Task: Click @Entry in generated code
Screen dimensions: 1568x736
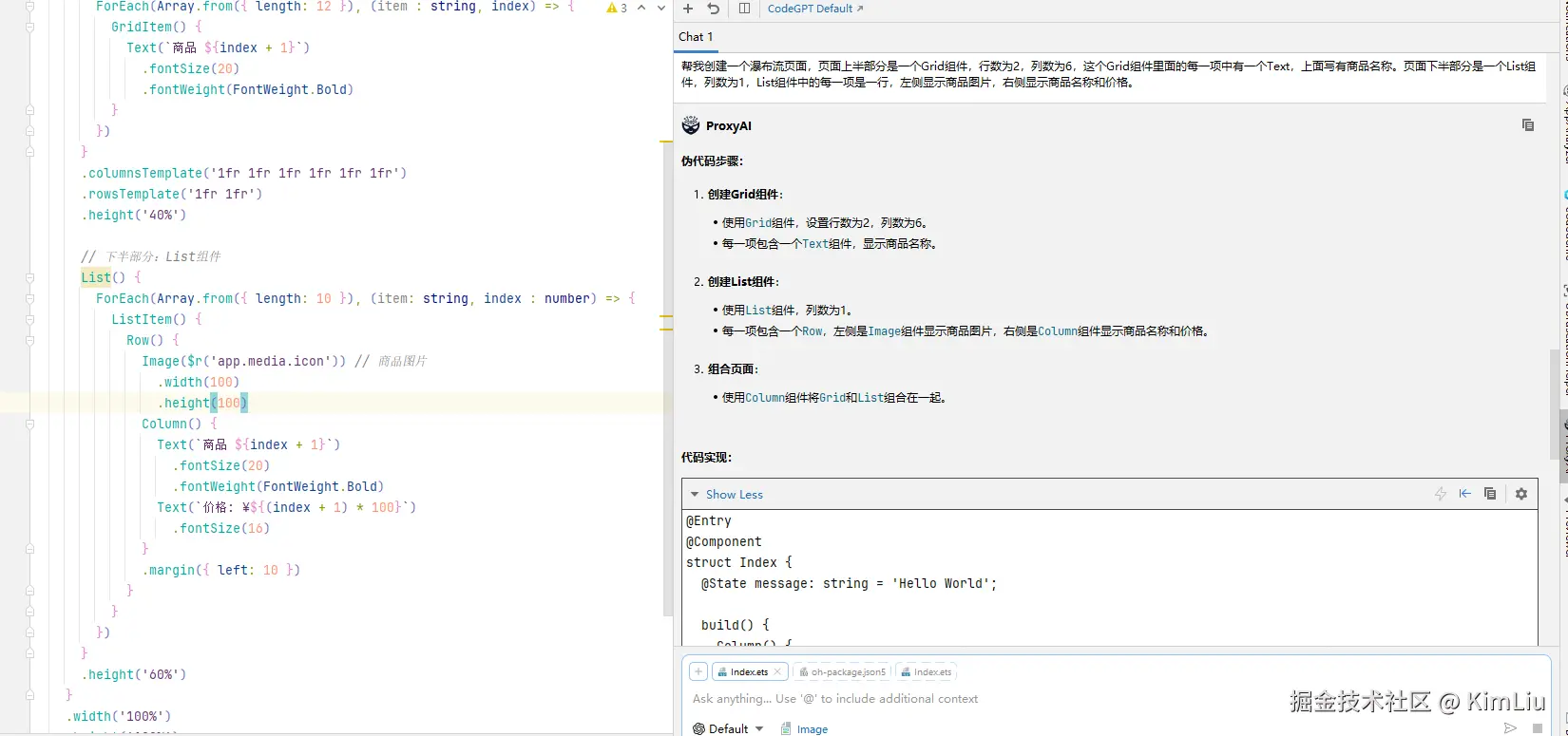Action: [x=709, y=520]
